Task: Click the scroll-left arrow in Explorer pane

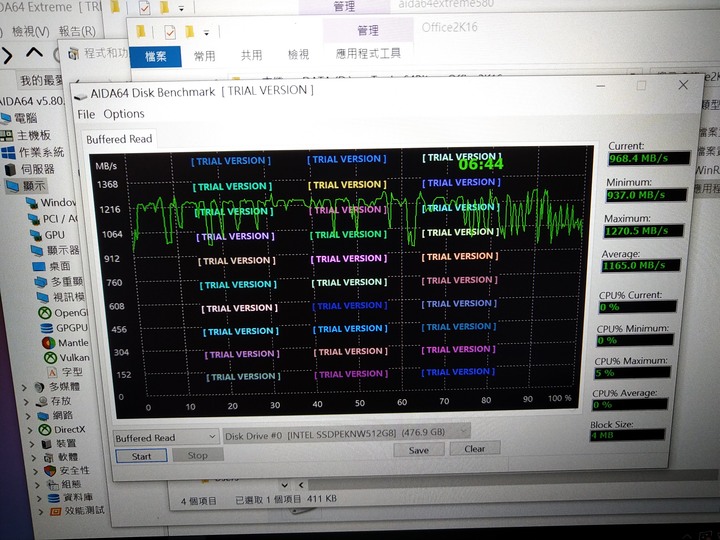Action: [x=301, y=485]
